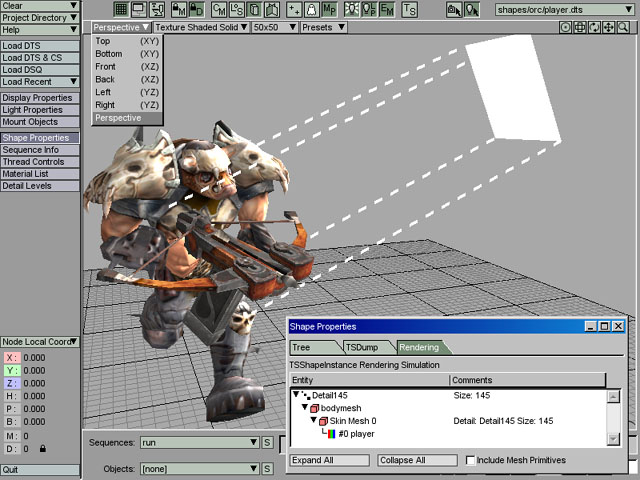Switch to the TSDump tab
The image size is (640, 480).
tap(360, 347)
